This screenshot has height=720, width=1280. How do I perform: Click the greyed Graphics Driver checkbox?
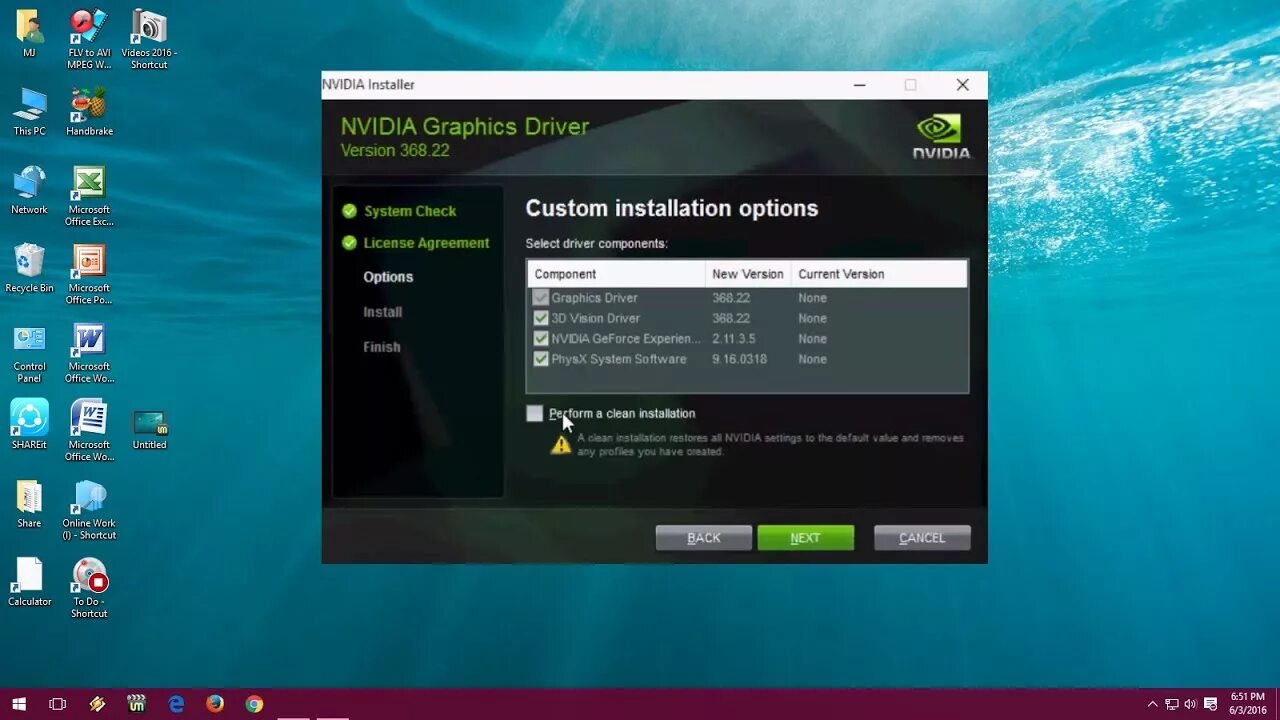[x=541, y=298]
